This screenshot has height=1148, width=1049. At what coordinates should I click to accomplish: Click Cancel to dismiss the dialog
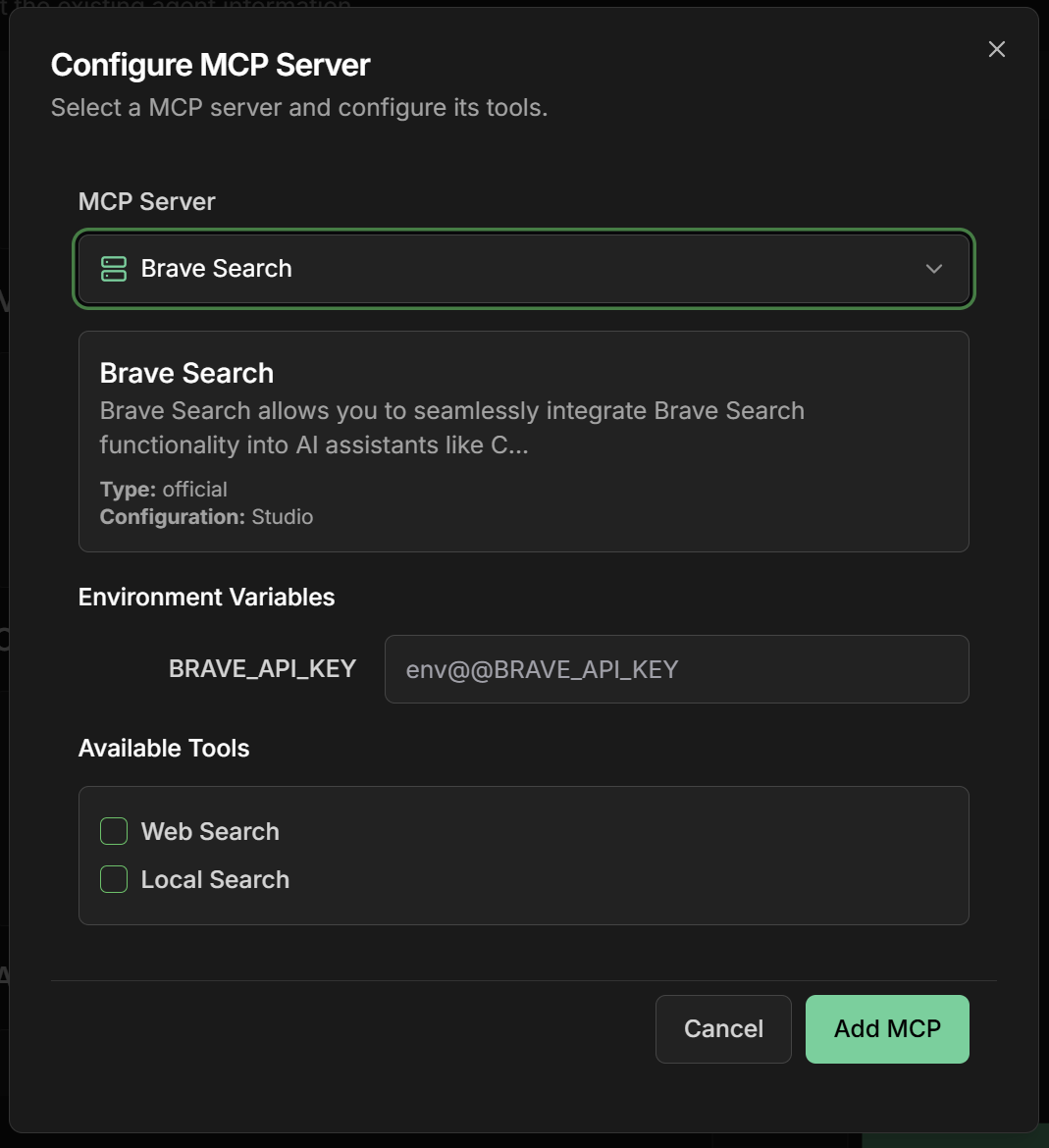point(723,1028)
